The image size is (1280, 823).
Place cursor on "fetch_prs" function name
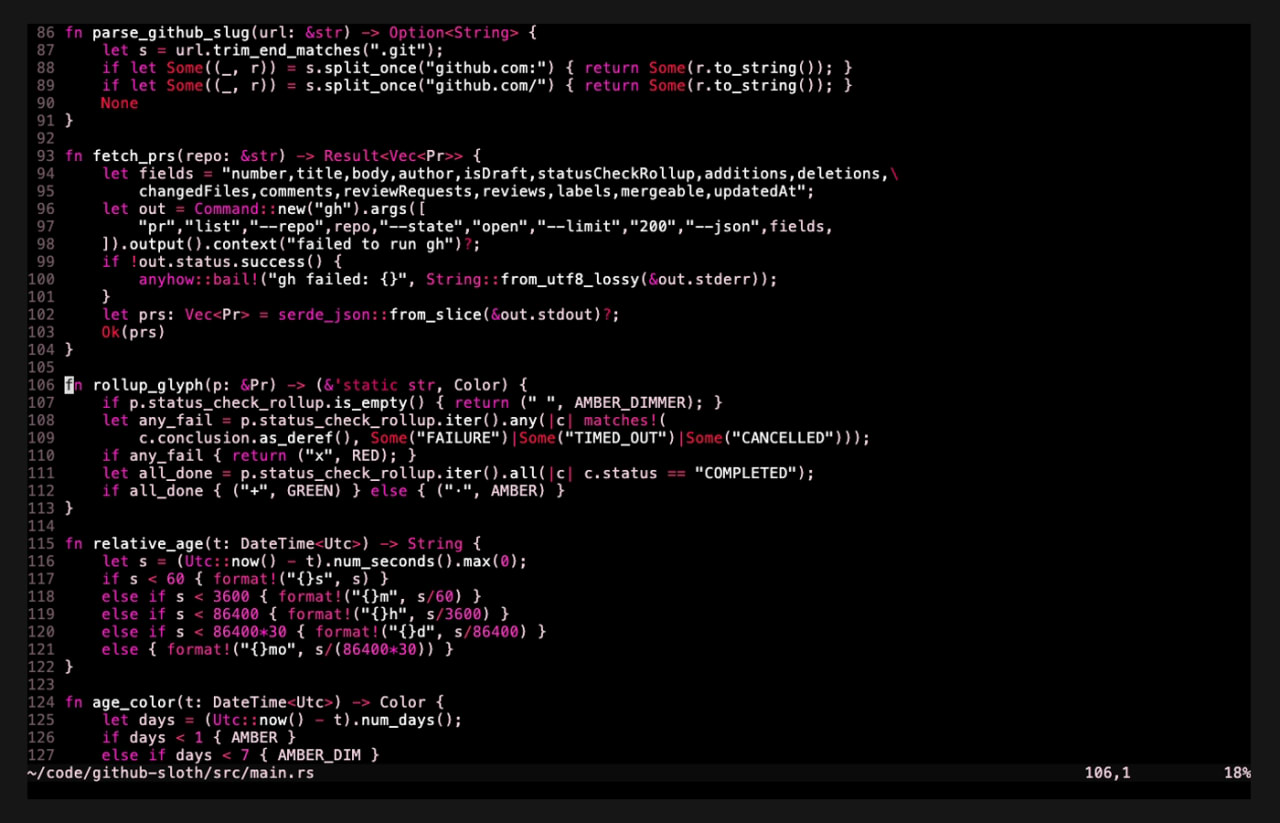click(x=133, y=156)
